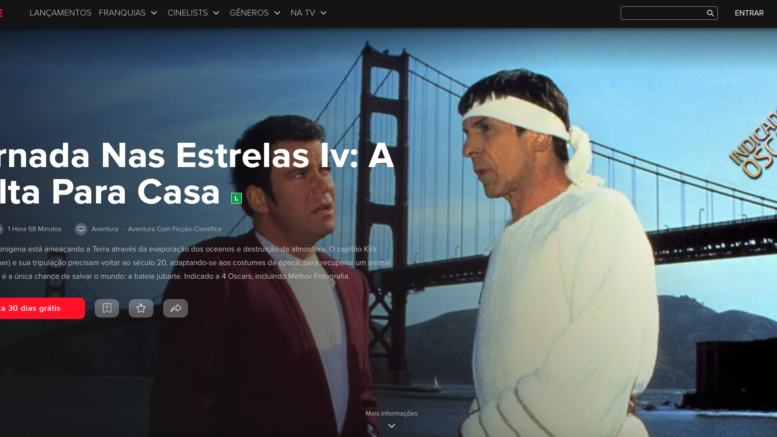The width and height of the screenshot is (777, 437).
Task: Expand the Franquias dropdown menu
Action: click(127, 13)
